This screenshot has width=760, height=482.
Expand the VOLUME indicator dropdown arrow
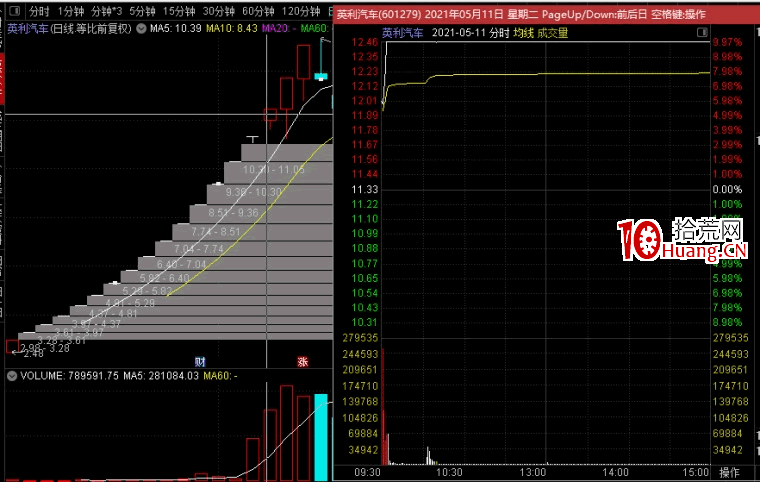tap(12, 376)
